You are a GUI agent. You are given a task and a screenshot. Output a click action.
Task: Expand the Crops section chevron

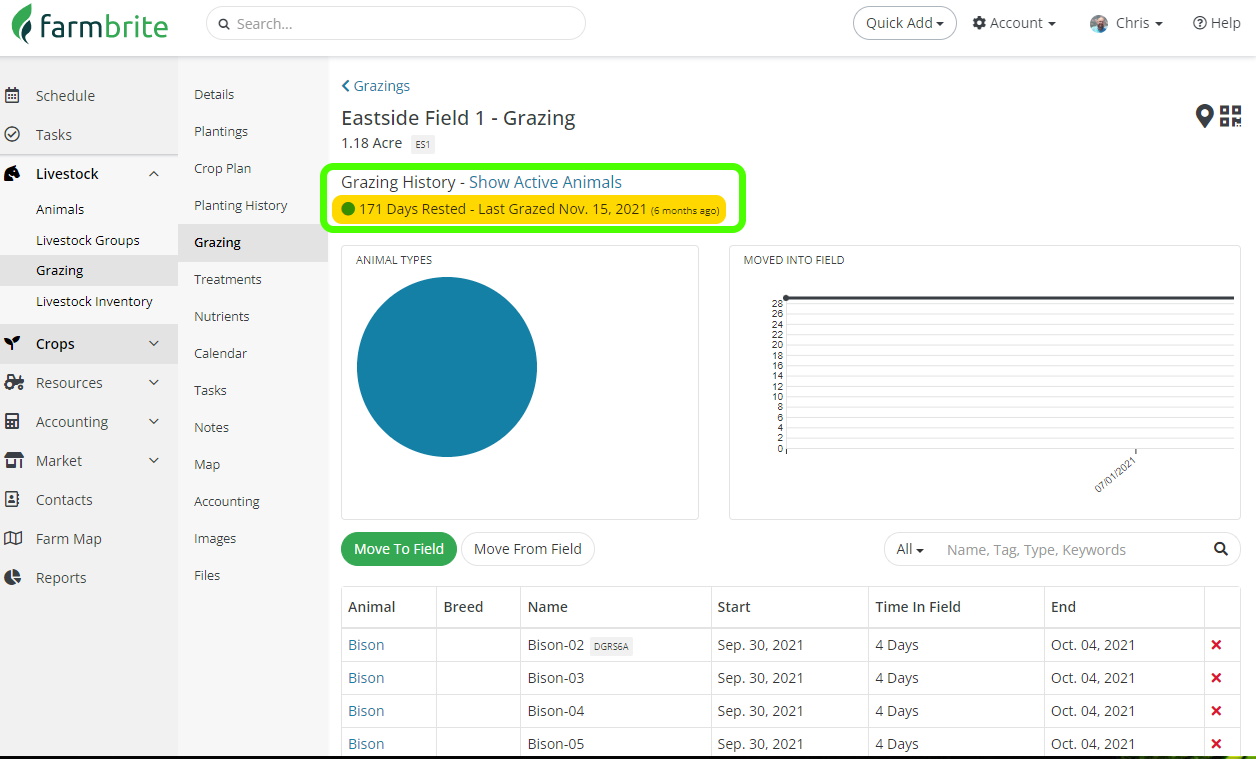click(x=154, y=343)
